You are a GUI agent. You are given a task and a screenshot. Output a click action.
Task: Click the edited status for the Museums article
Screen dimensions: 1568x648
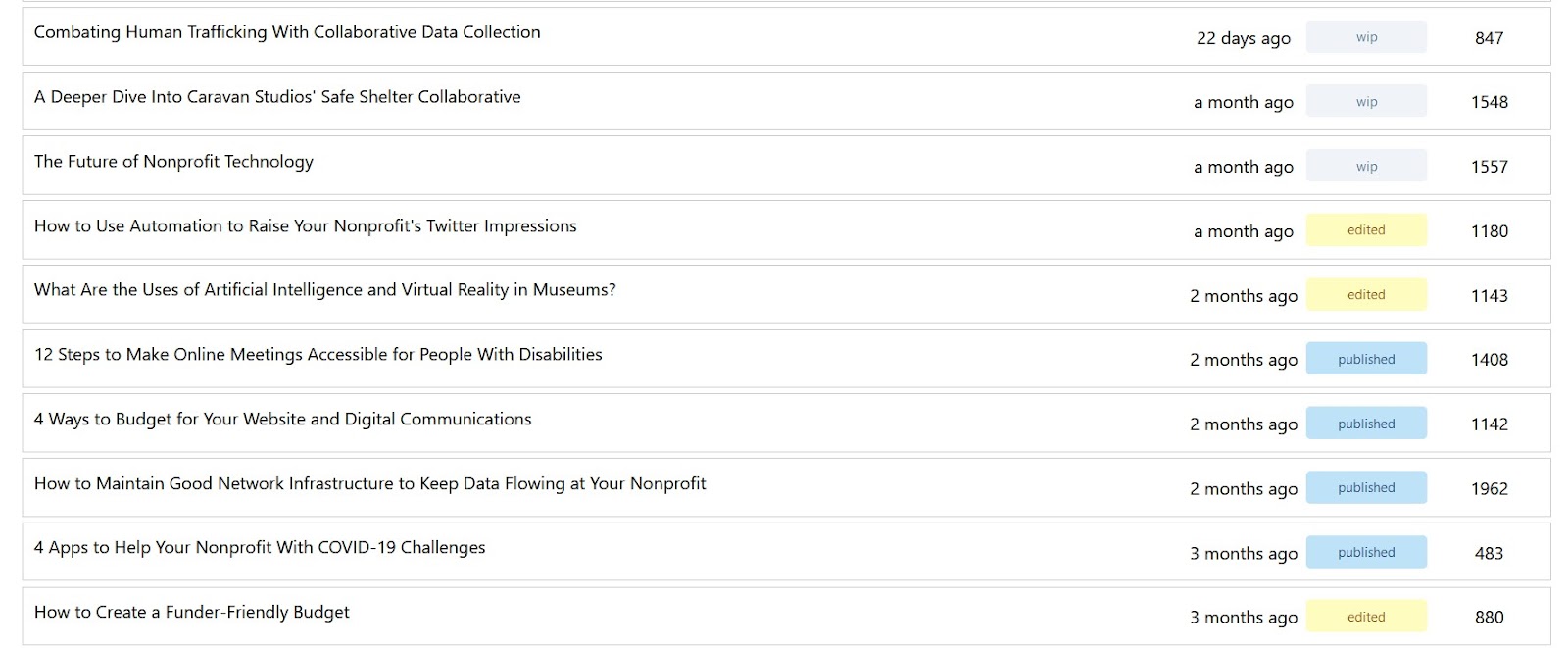1366,295
